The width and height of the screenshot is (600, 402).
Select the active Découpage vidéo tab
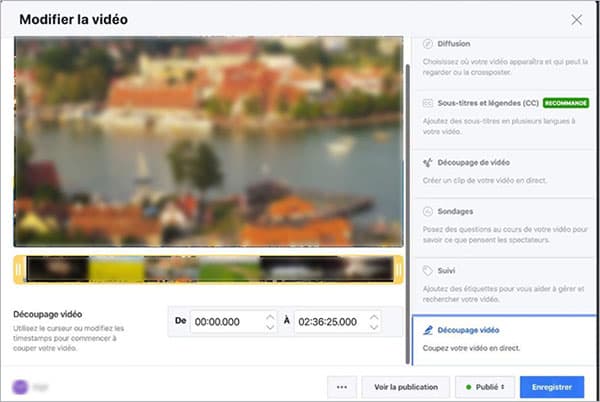[x=504, y=340]
